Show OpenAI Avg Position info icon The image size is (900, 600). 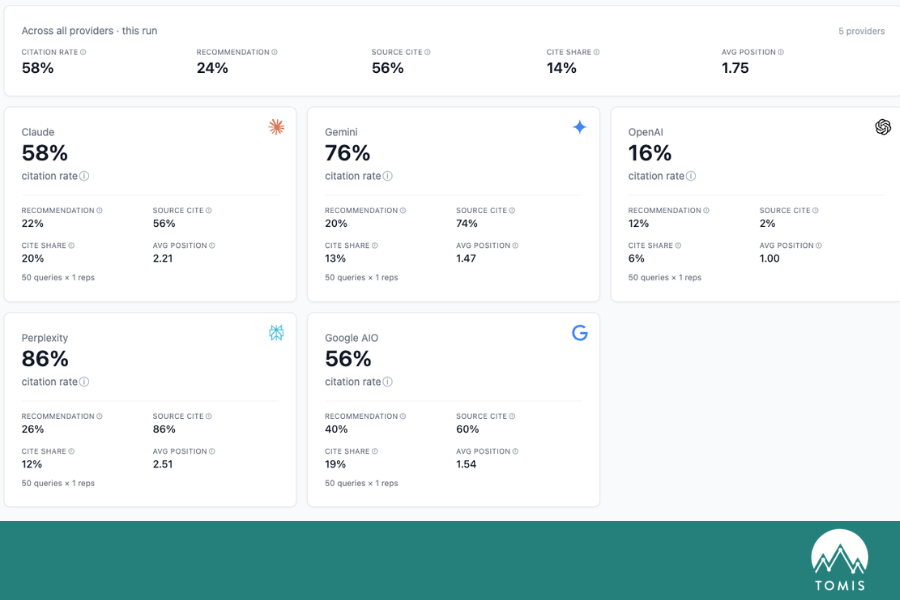819,246
